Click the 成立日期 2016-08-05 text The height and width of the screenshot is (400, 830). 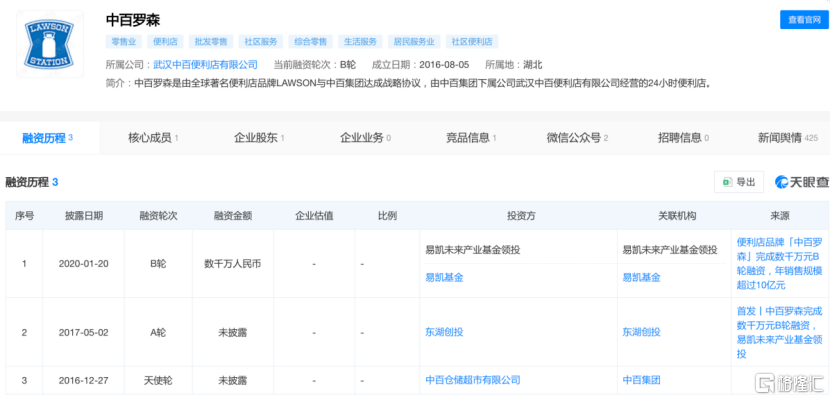click(x=420, y=65)
